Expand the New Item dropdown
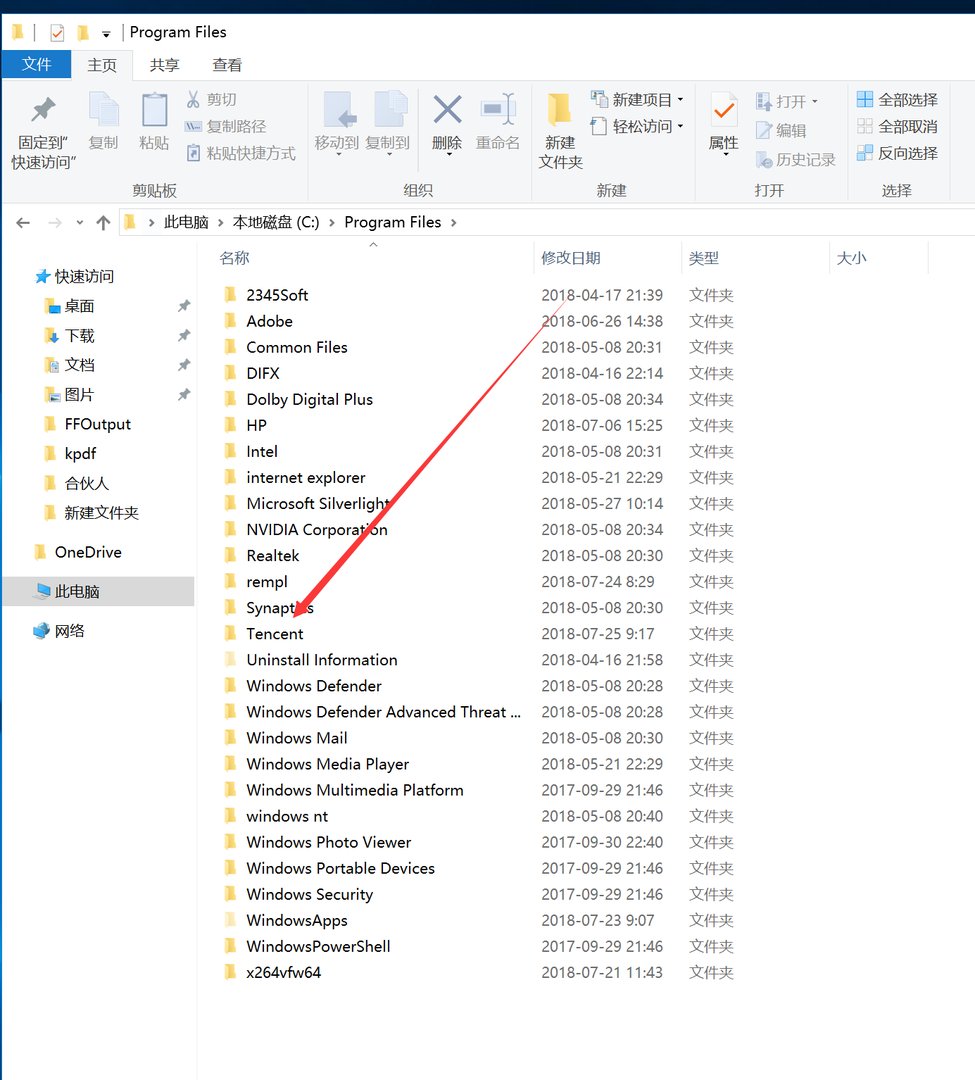 click(680, 100)
